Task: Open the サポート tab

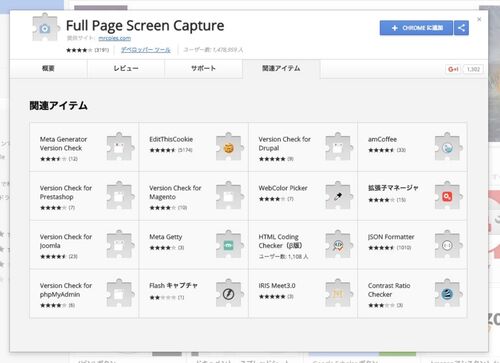Action: click(203, 69)
